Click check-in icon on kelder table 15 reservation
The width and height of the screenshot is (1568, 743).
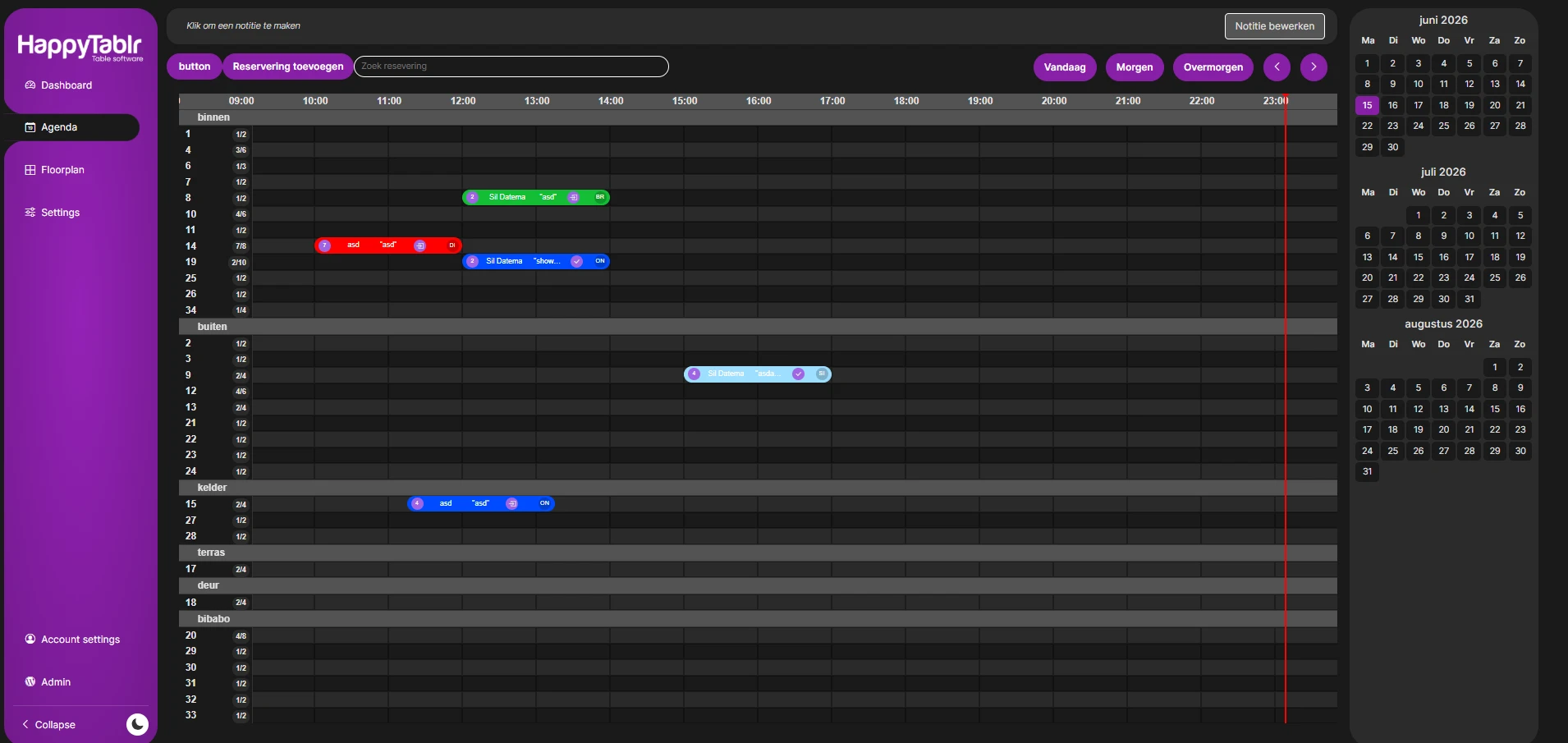click(x=511, y=503)
